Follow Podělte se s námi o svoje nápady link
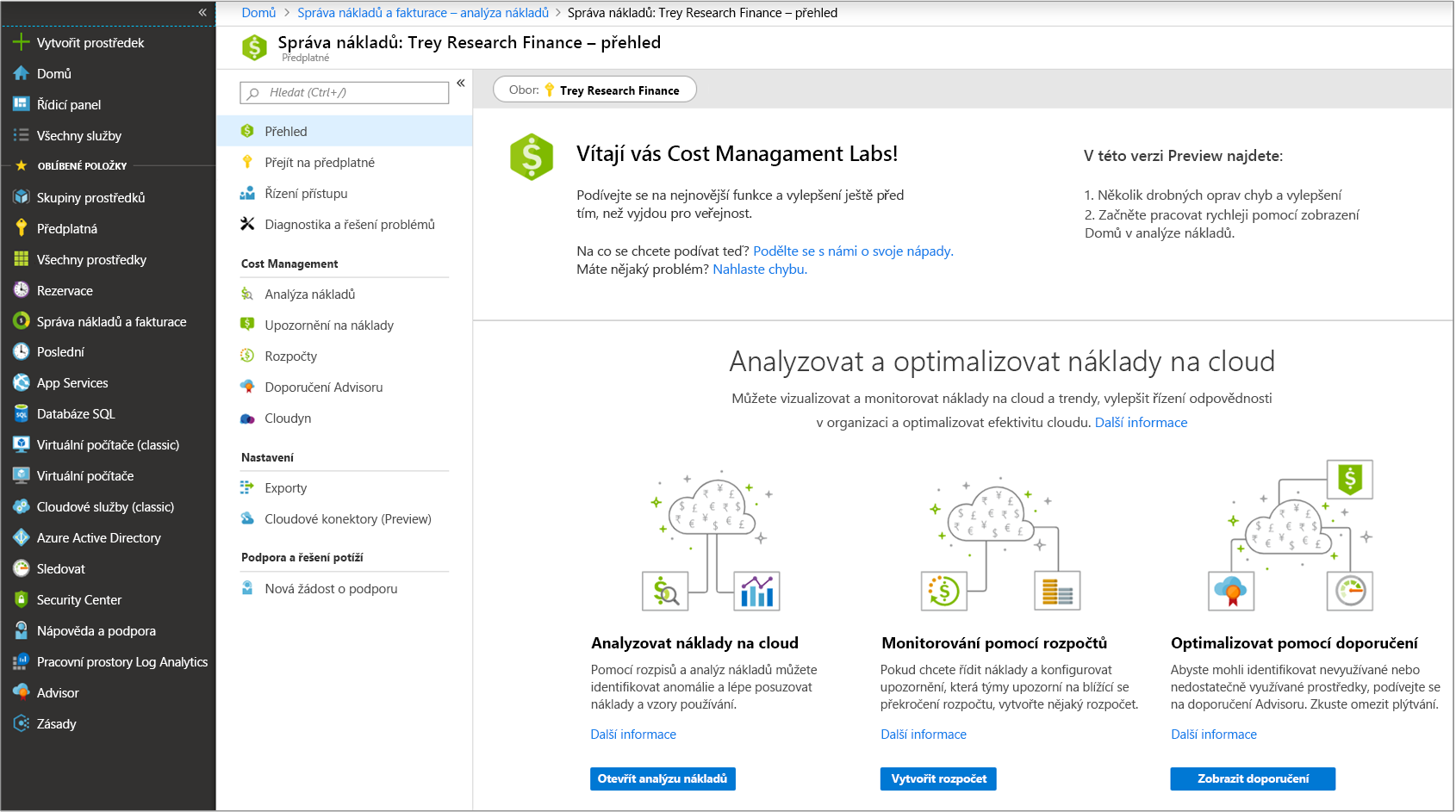This screenshot has width=1456, height=812. tap(853, 251)
